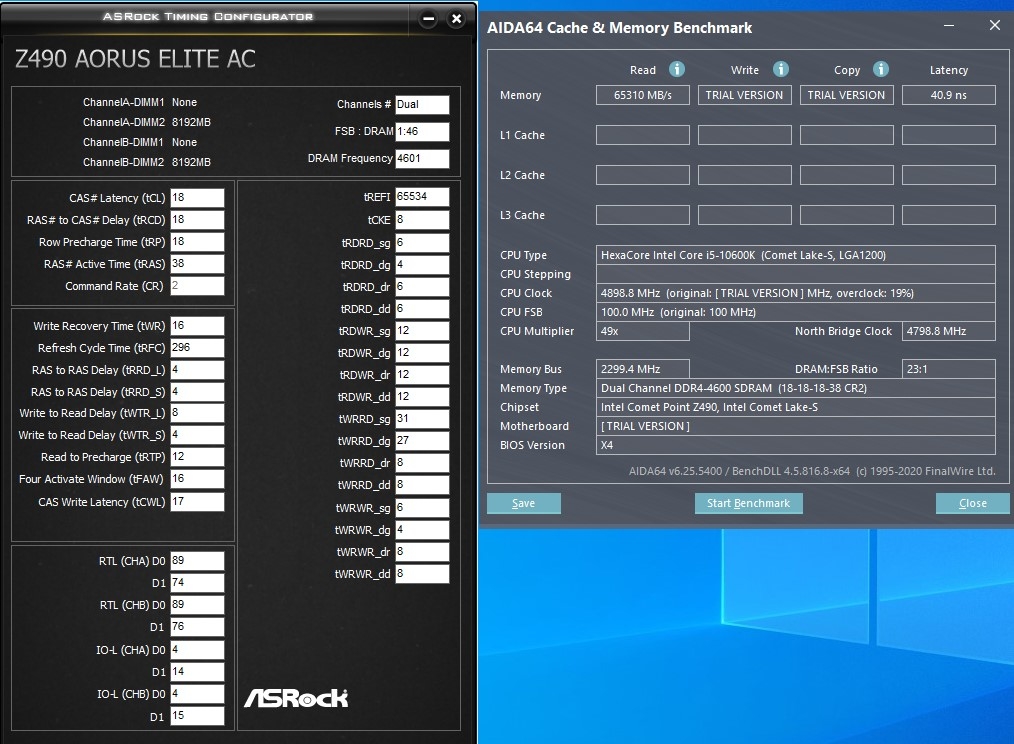Screen dimensions: 1014x744
Task: Close the AIDA64 benchmark window with X
Action: (x=995, y=25)
